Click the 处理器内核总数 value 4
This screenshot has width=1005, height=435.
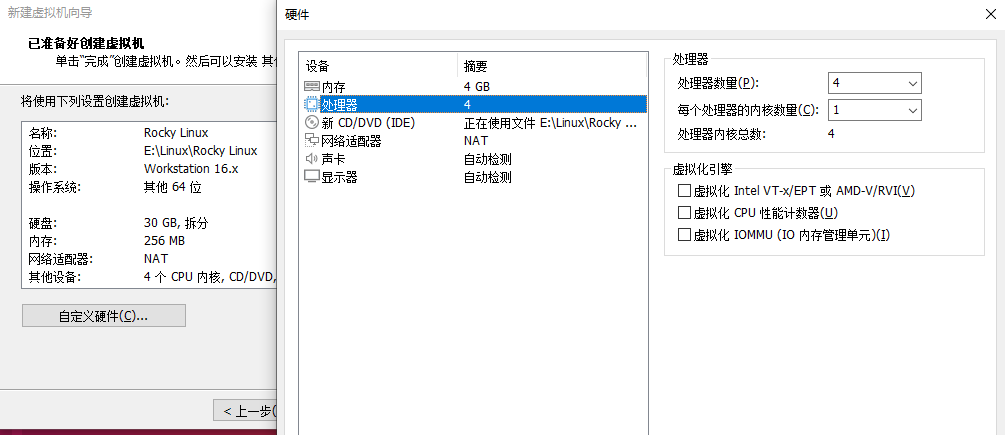tap(831, 134)
